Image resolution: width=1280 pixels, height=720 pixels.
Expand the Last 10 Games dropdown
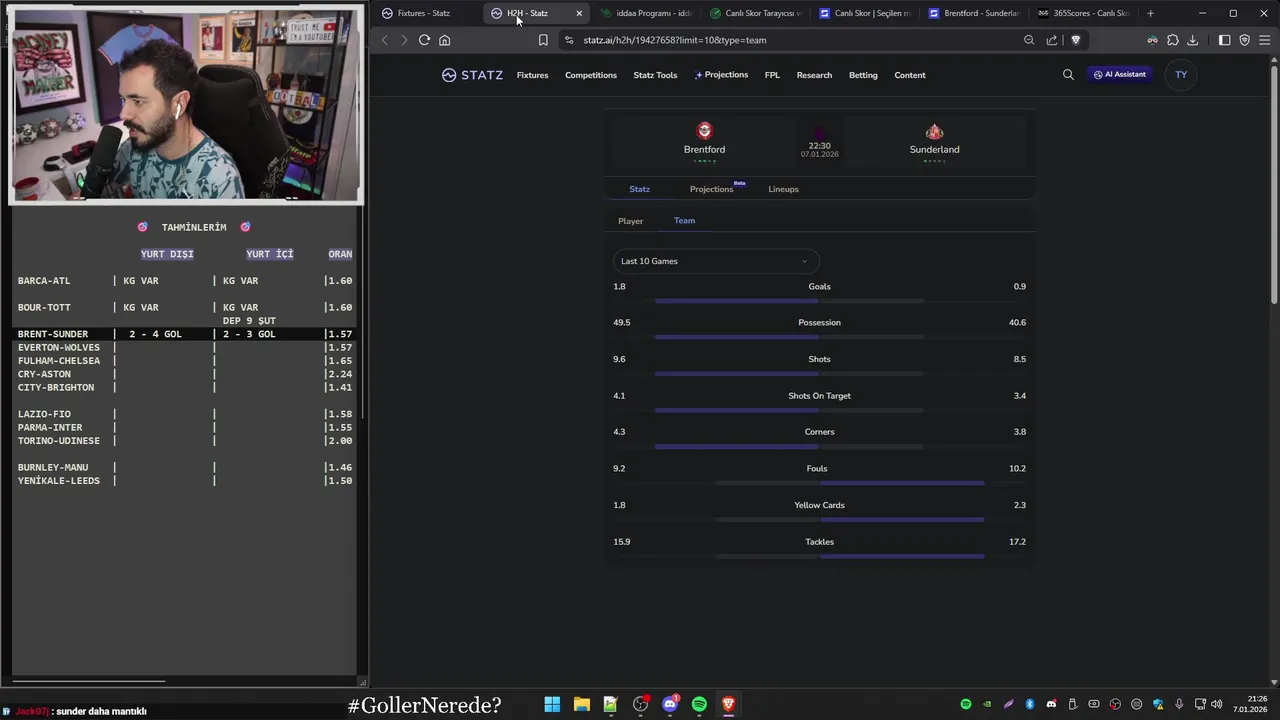pyautogui.click(x=716, y=261)
